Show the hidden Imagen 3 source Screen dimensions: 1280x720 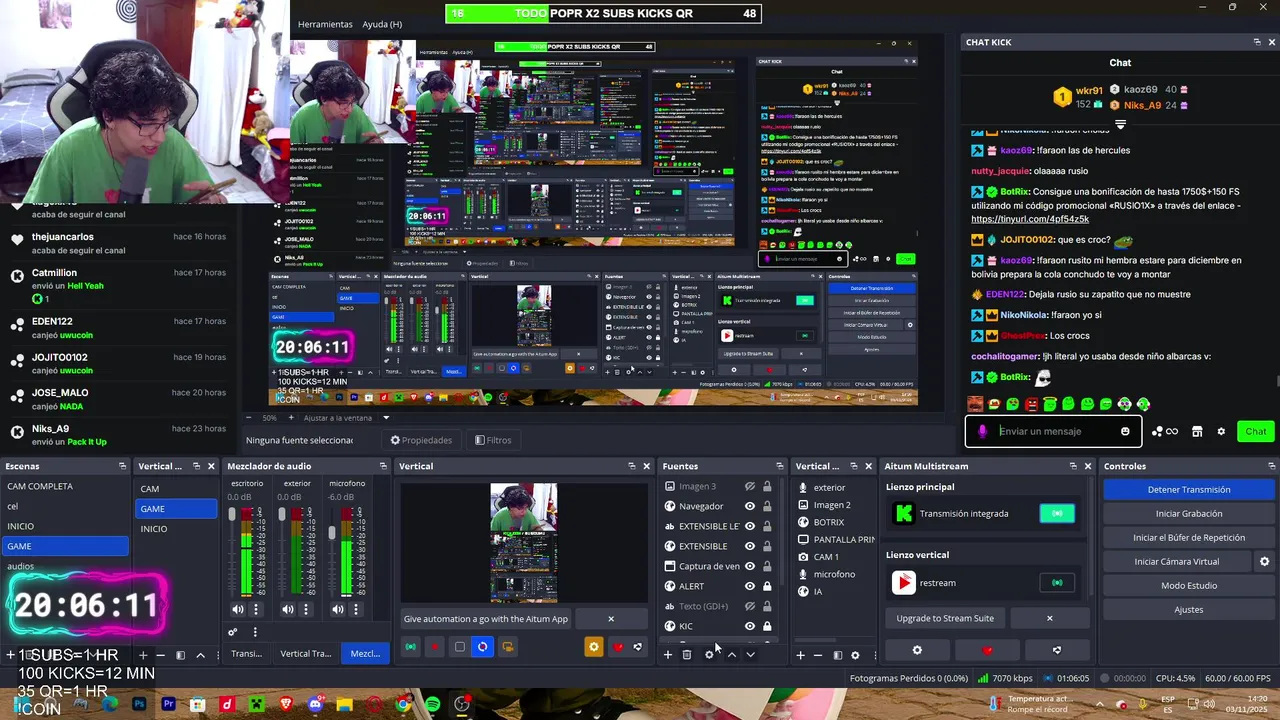[x=750, y=486]
